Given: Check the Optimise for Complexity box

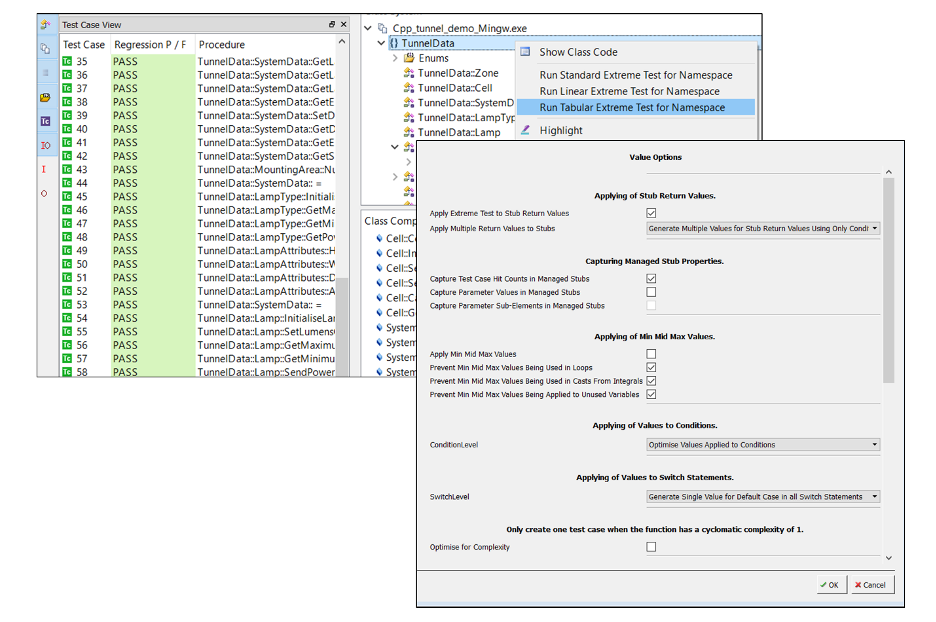Looking at the screenshot, I should coord(651,547).
